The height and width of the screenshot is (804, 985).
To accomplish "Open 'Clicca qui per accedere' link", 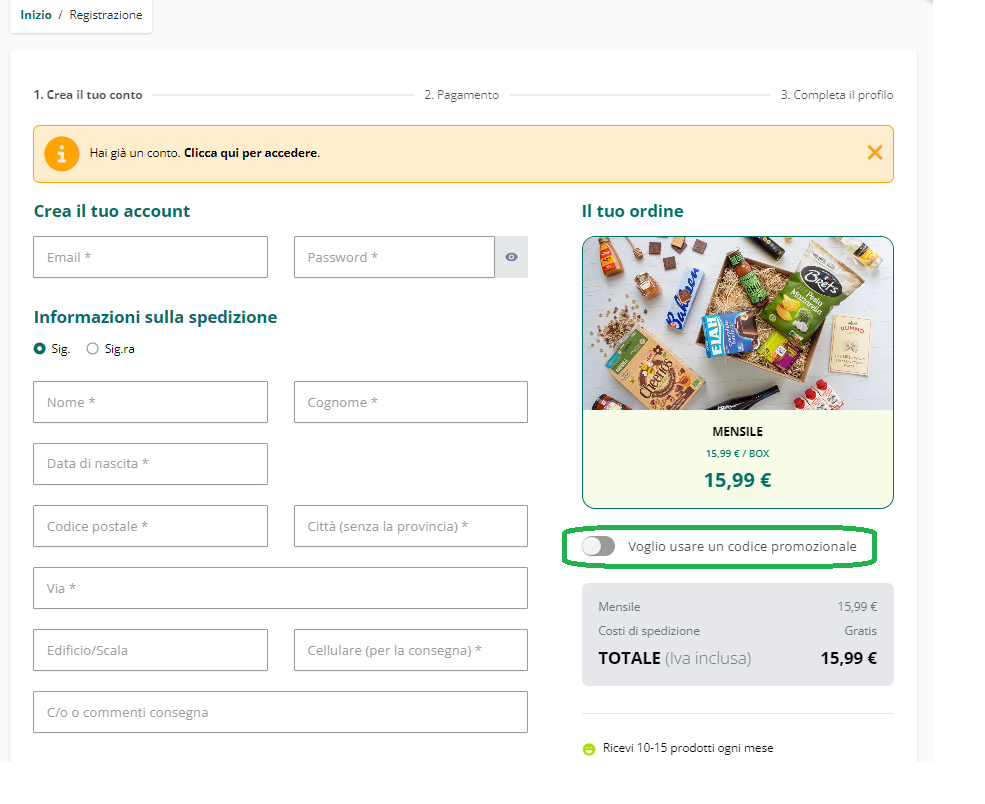I will click(251, 153).
